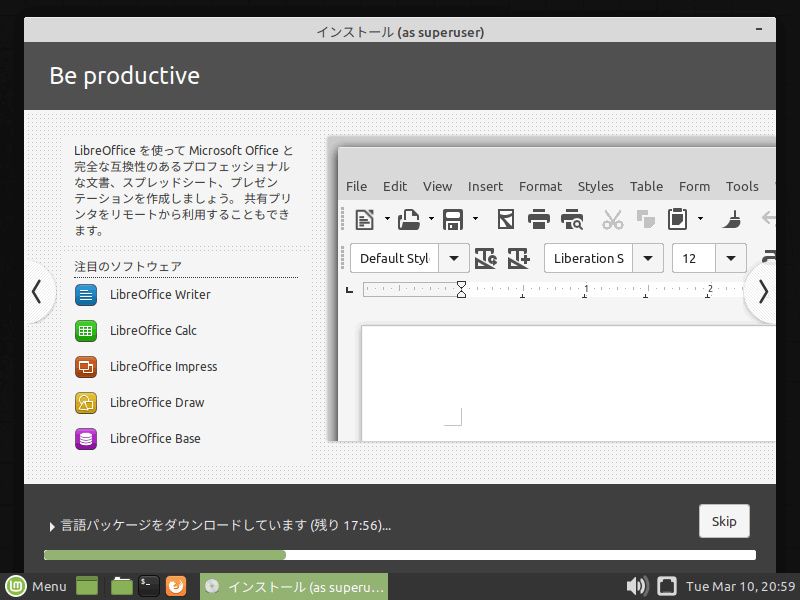Click the Show Desktop icon in the taskbar
Image resolution: width=800 pixels, height=600 pixels.
tap(87, 586)
